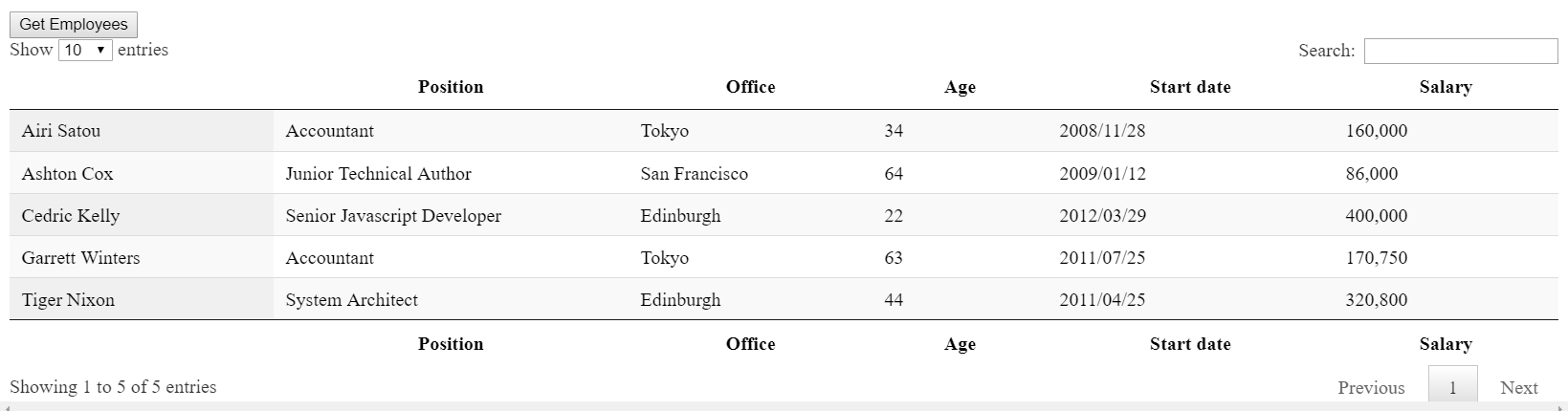
Task: Sort table by Position column header
Action: click(x=451, y=87)
